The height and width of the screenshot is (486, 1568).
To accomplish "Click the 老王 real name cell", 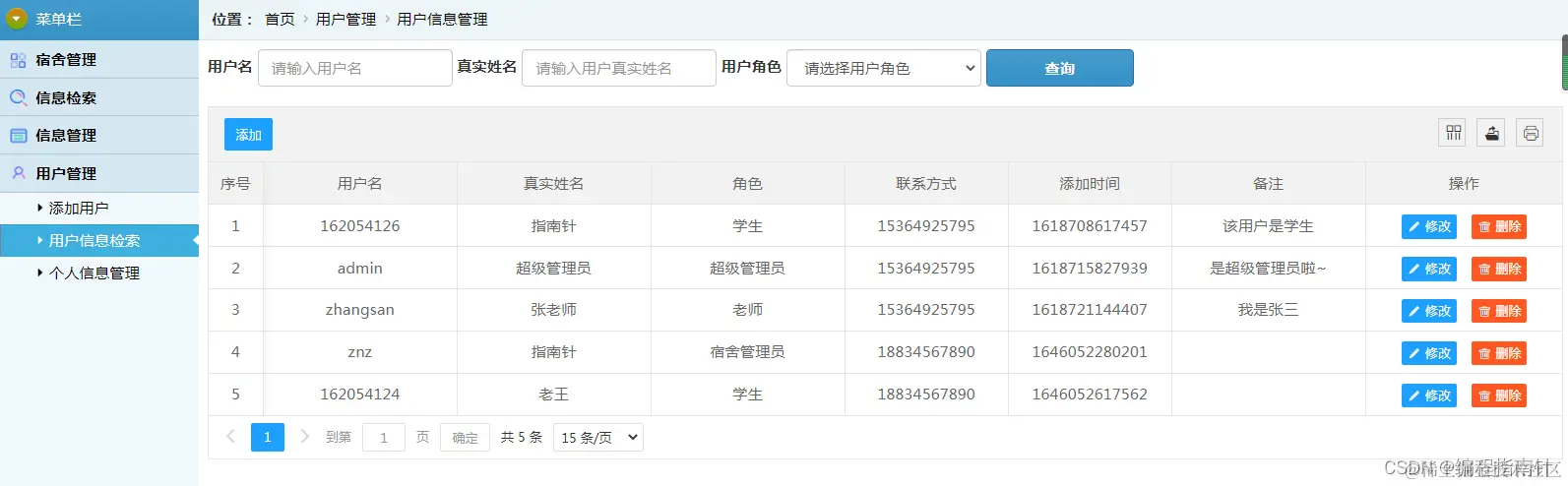I will coord(554,394).
